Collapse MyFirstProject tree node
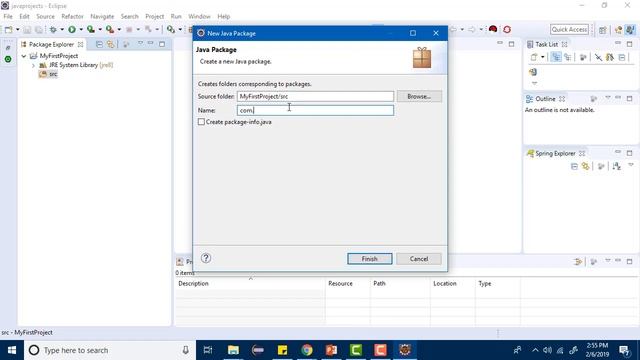The height and width of the screenshot is (360, 640). [x=24, y=56]
